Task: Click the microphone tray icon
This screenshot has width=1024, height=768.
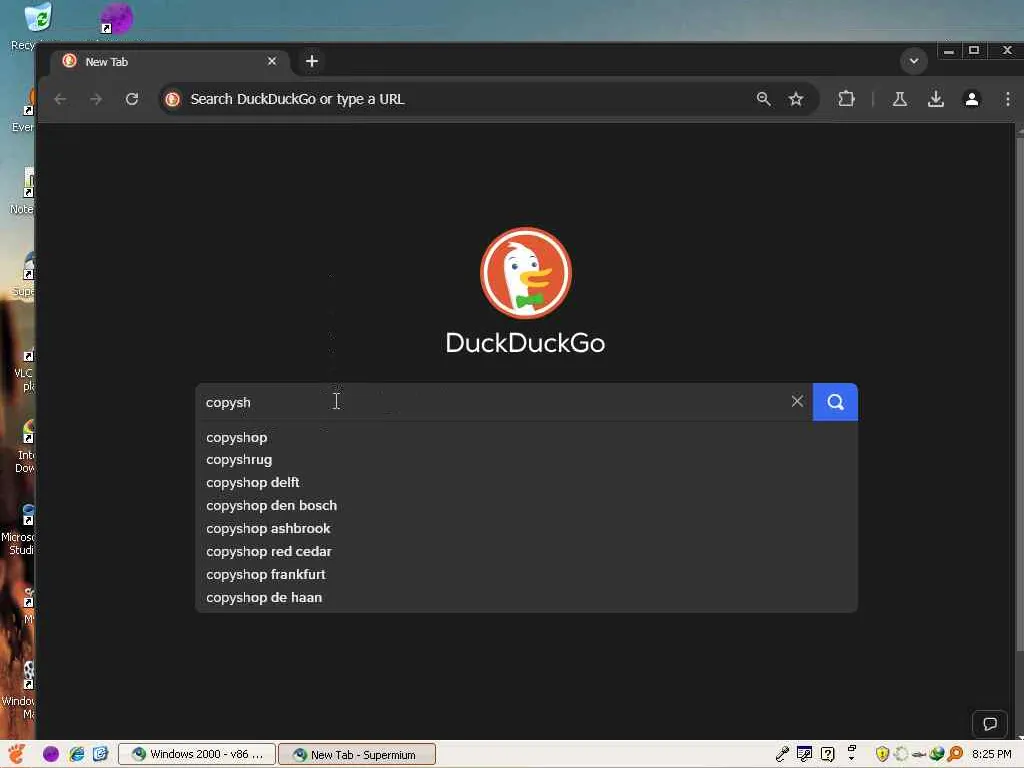Action: point(782,754)
